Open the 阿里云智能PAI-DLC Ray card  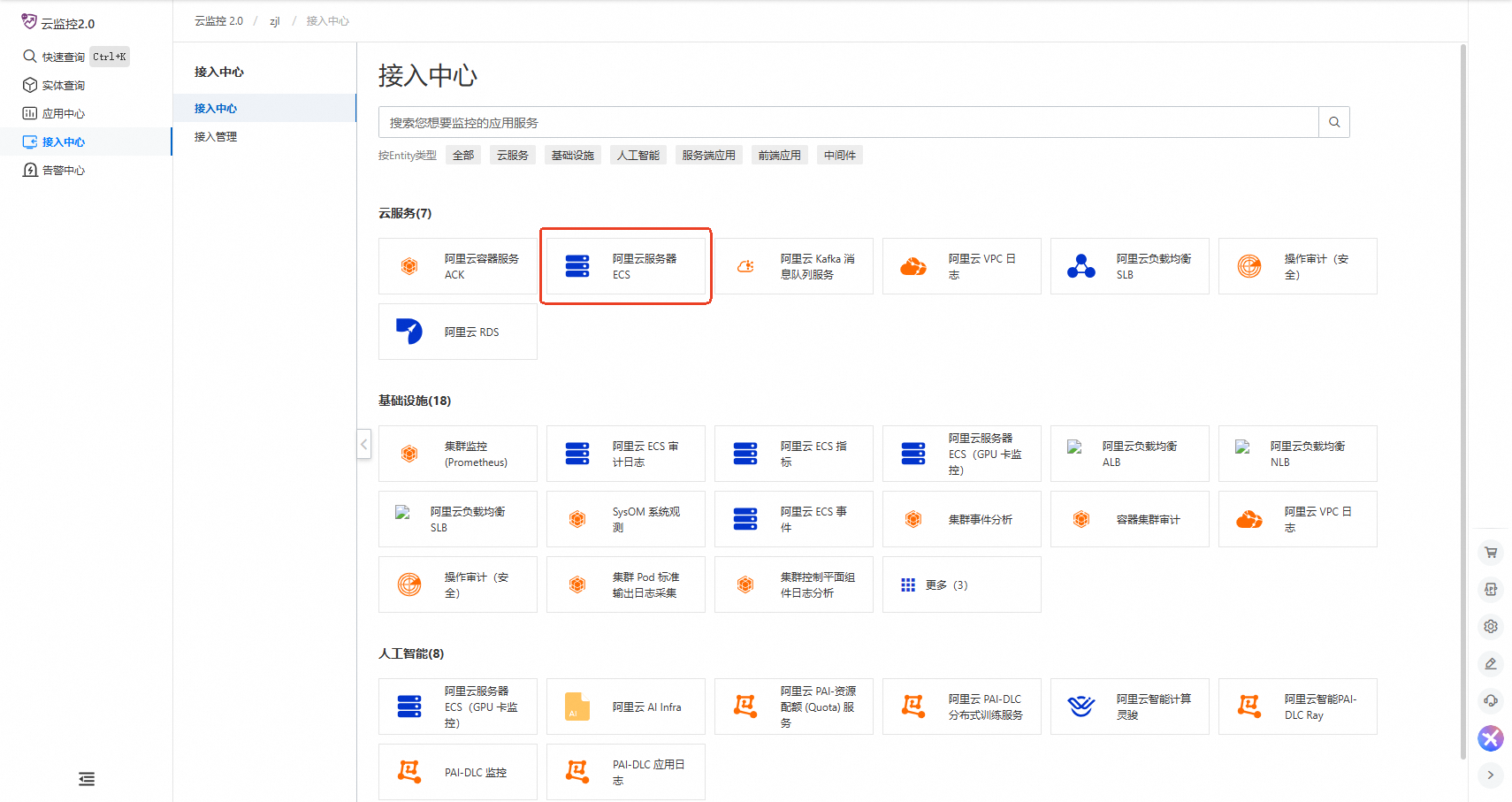coord(1298,707)
